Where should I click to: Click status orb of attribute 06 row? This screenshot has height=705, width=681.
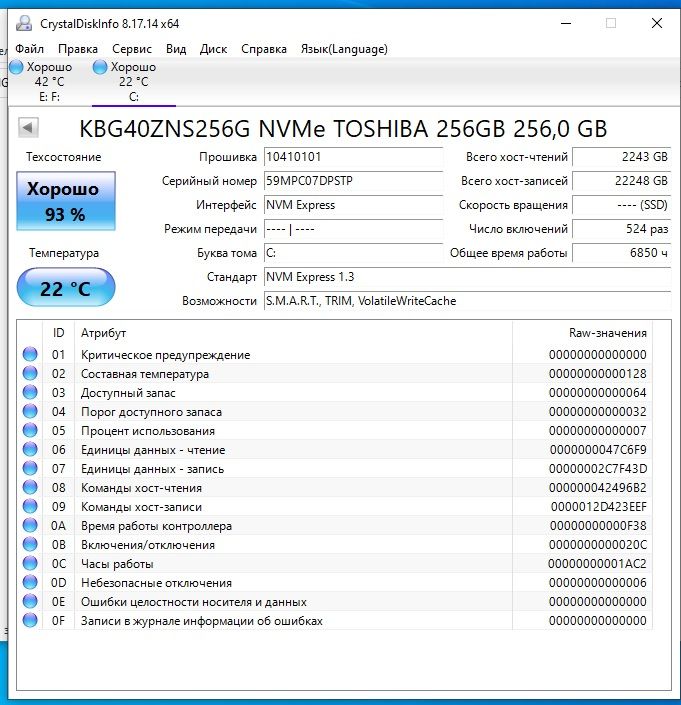(x=30, y=449)
